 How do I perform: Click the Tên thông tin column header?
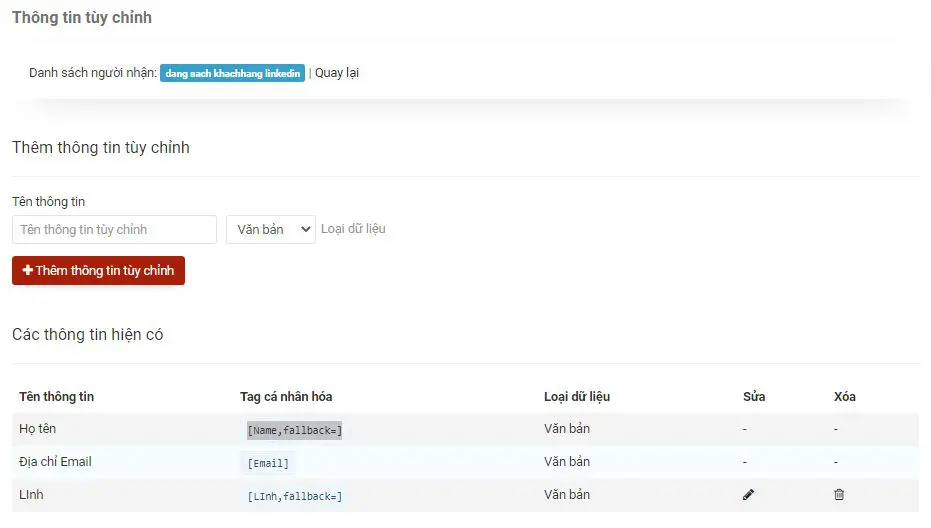(x=56, y=397)
